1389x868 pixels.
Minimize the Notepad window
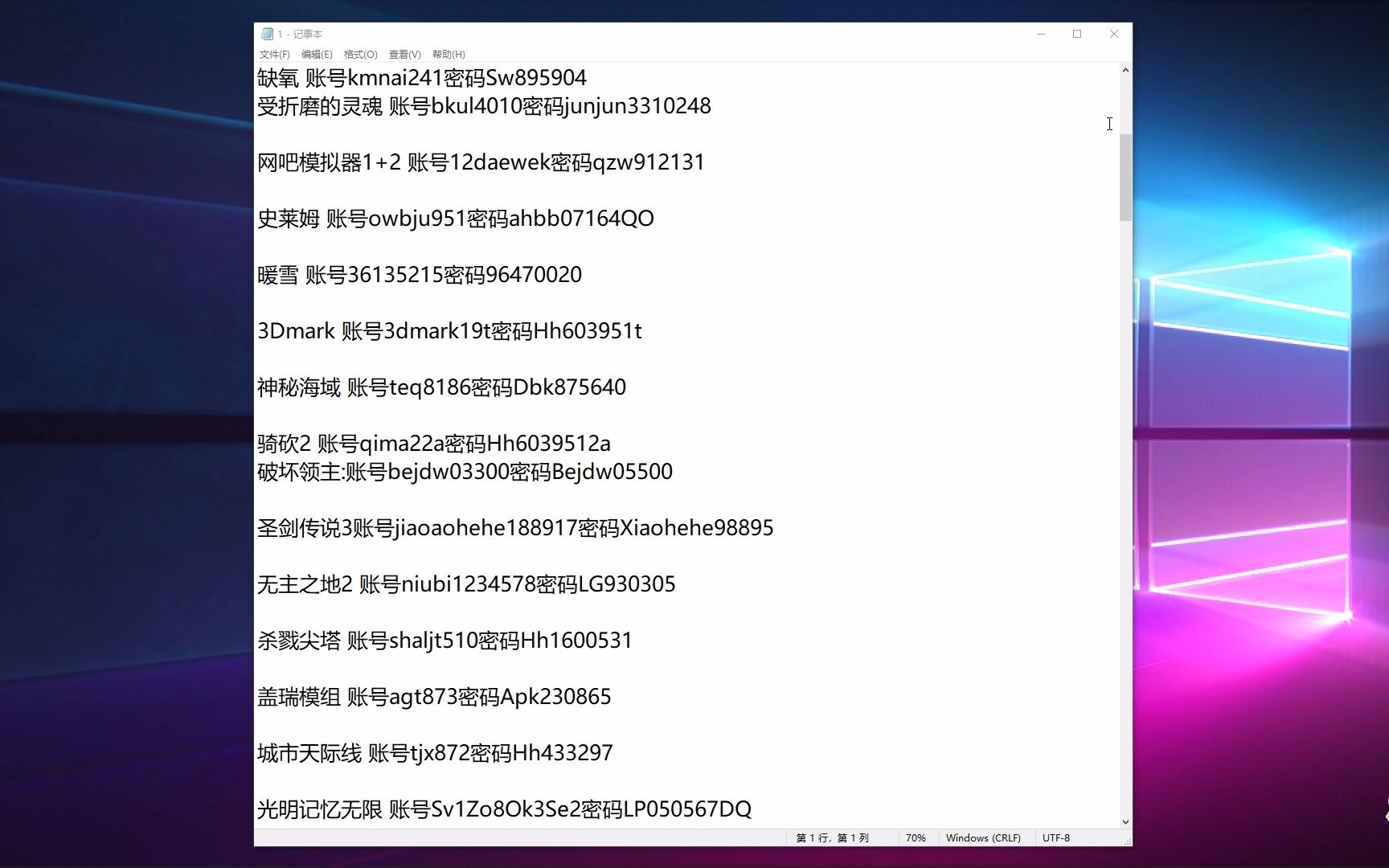pyautogui.click(x=1041, y=34)
